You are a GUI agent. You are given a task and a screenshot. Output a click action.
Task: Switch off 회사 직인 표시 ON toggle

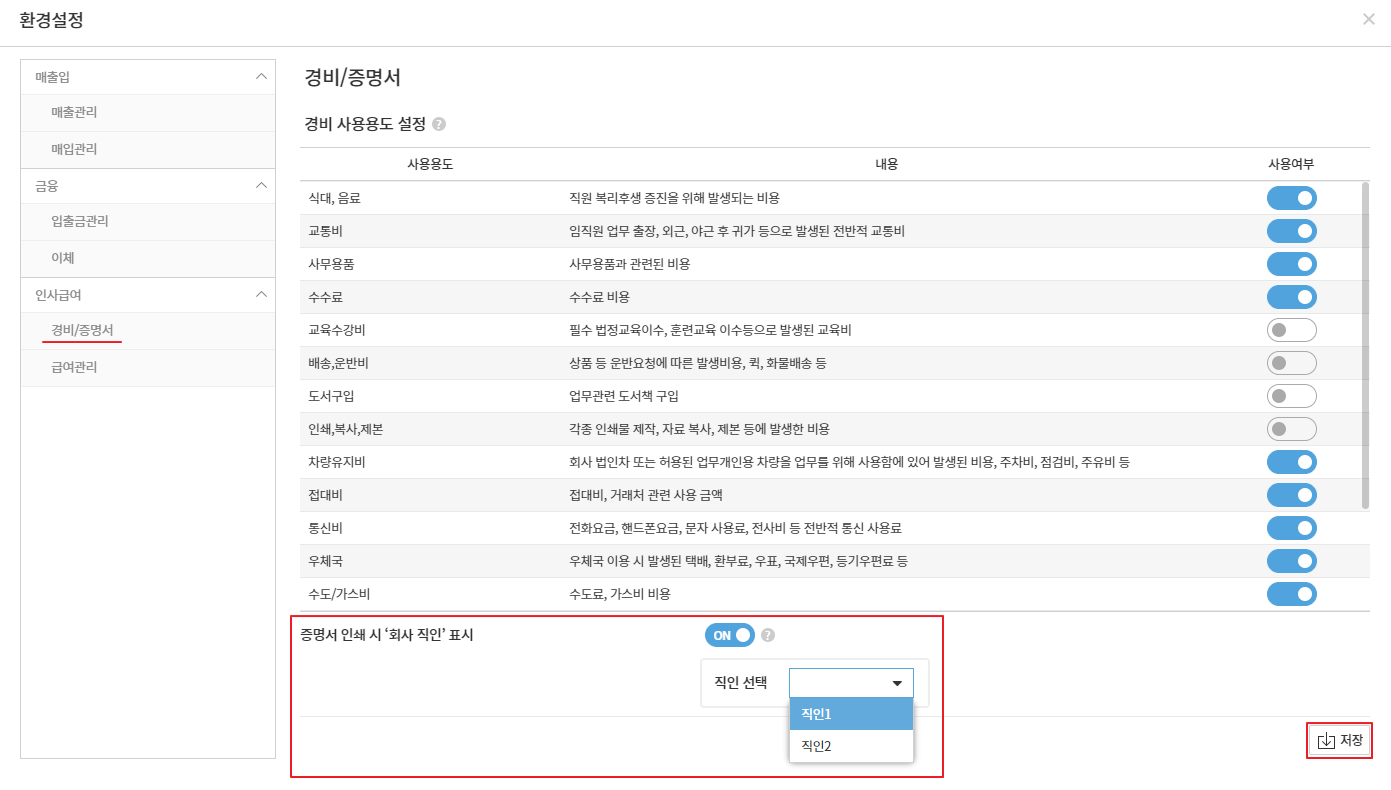[729, 635]
